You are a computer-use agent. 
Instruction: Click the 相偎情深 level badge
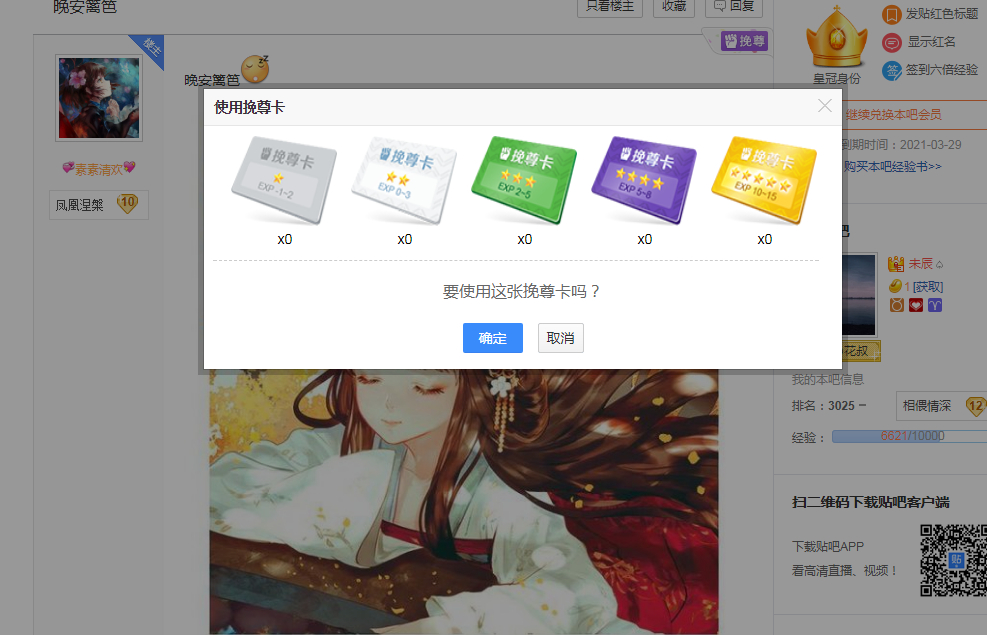tap(941, 406)
